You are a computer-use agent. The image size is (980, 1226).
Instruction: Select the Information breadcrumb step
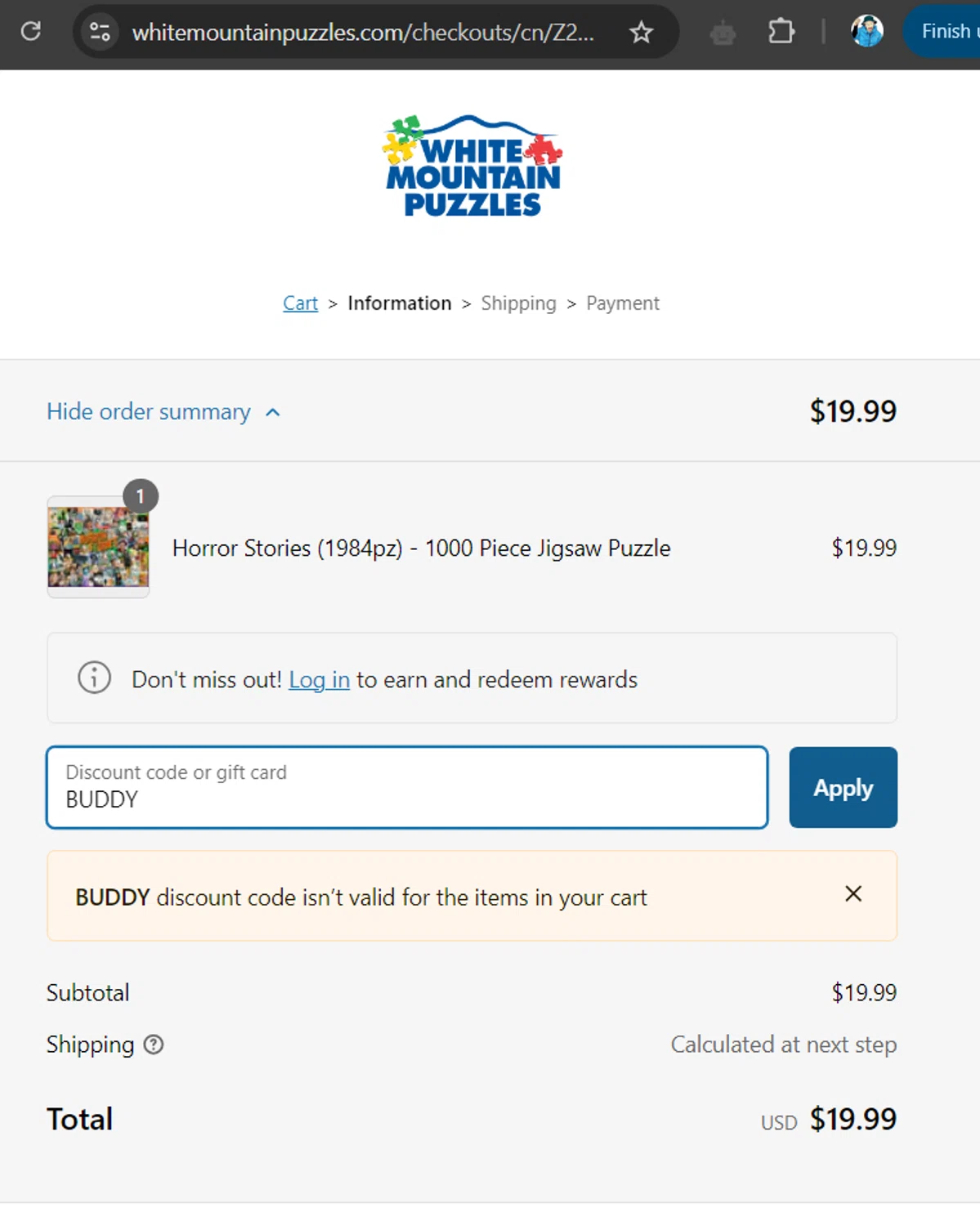coord(399,303)
